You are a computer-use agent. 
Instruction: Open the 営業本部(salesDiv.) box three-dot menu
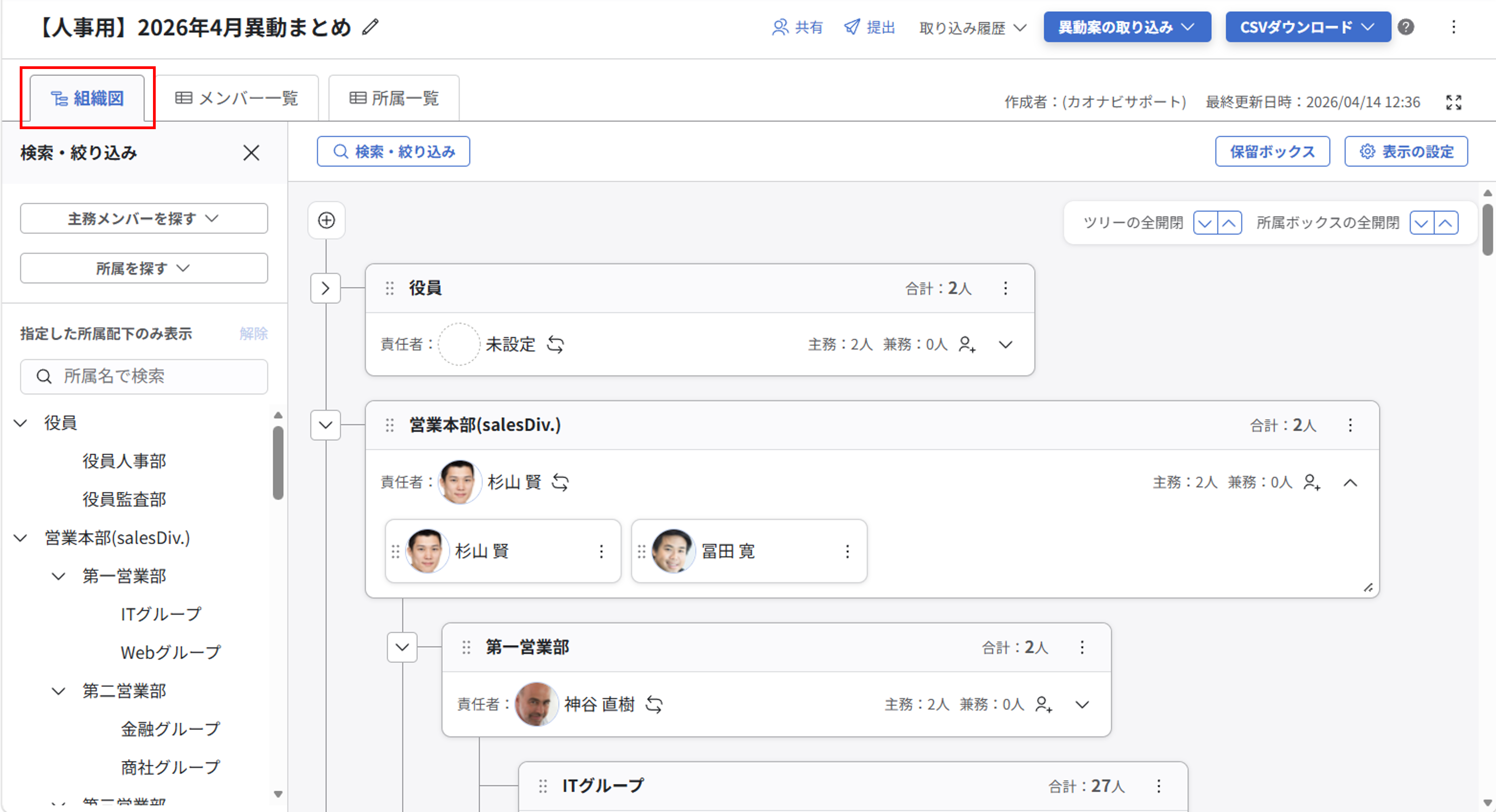point(1350,425)
